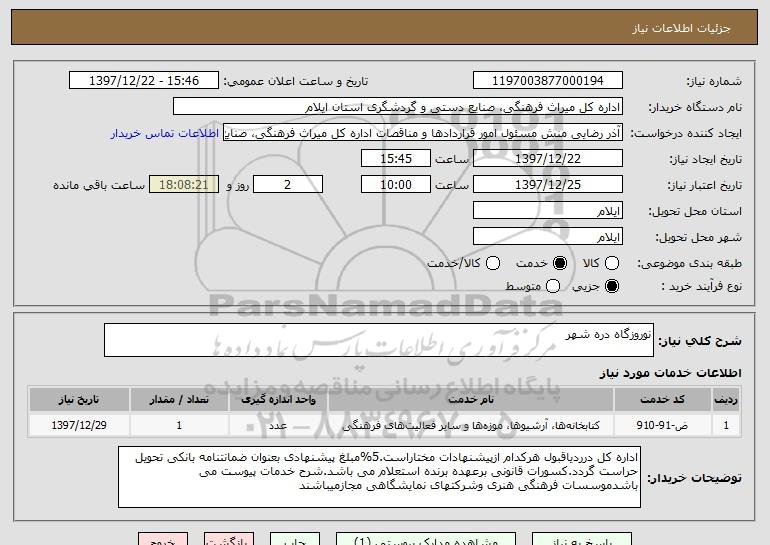The width and height of the screenshot is (770, 545).
Task: Click the تاریخ نیاز column header
Action: [79, 400]
